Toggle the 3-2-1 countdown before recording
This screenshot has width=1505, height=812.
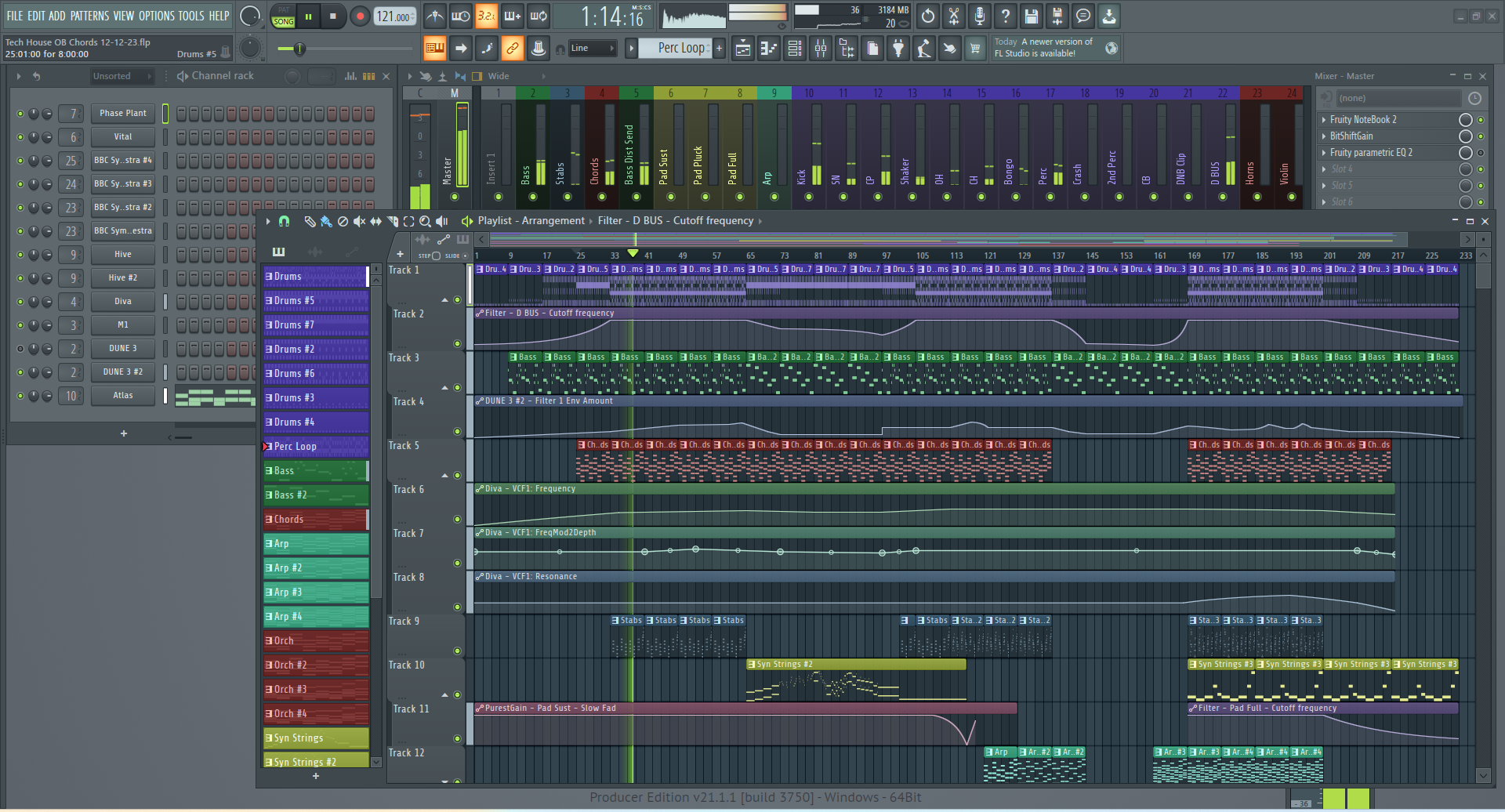click(487, 16)
